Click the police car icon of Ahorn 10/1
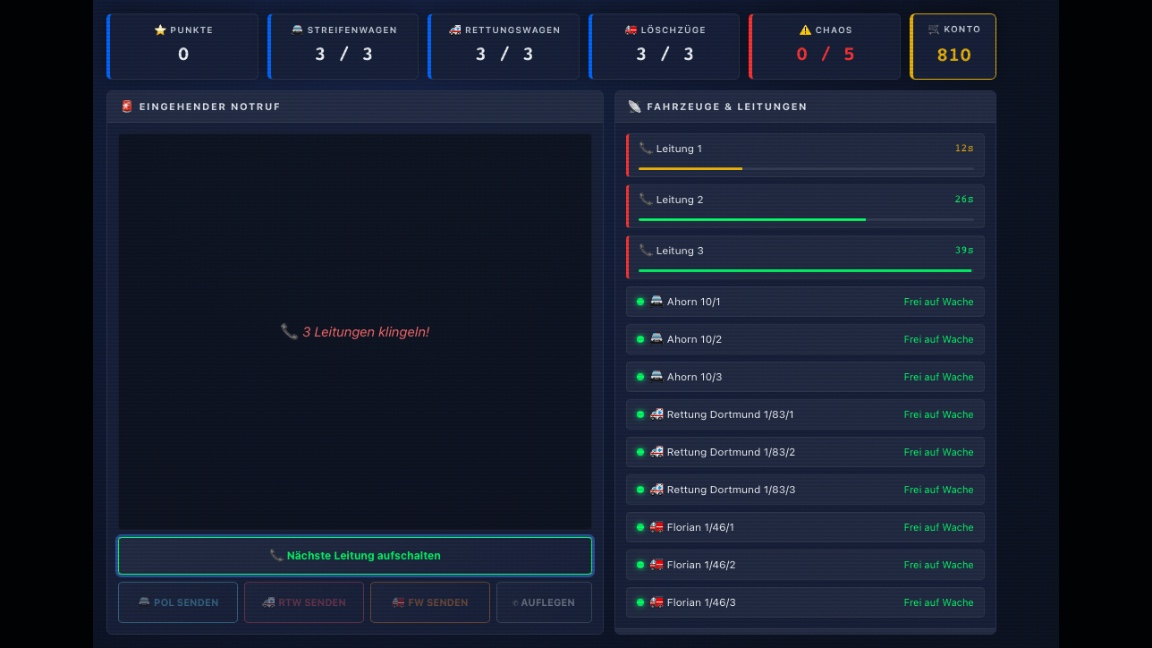Image resolution: width=1152 pixels, height=648 pixels. pos(656,301)
